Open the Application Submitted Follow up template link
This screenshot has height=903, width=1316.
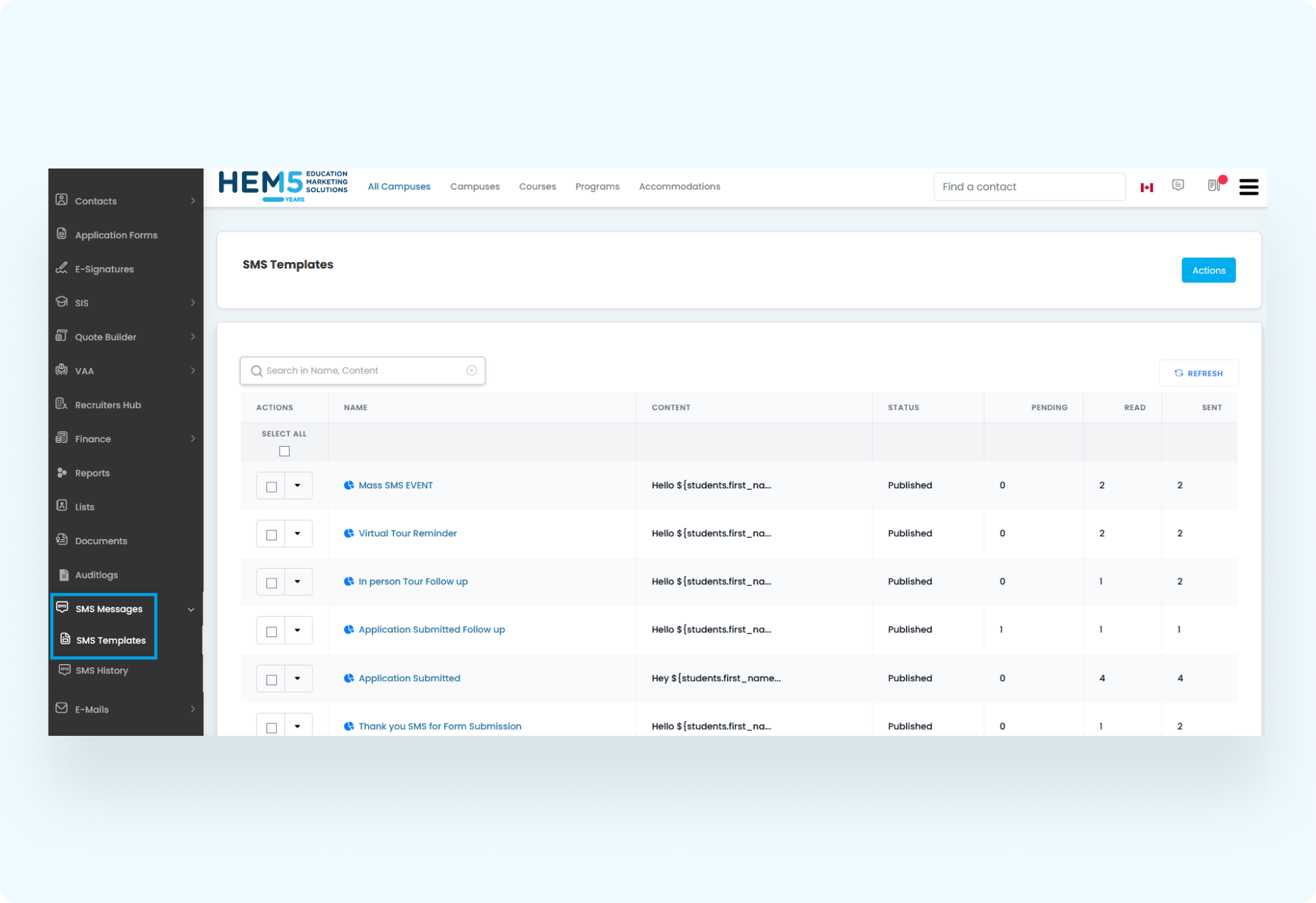tap(432, 629)
